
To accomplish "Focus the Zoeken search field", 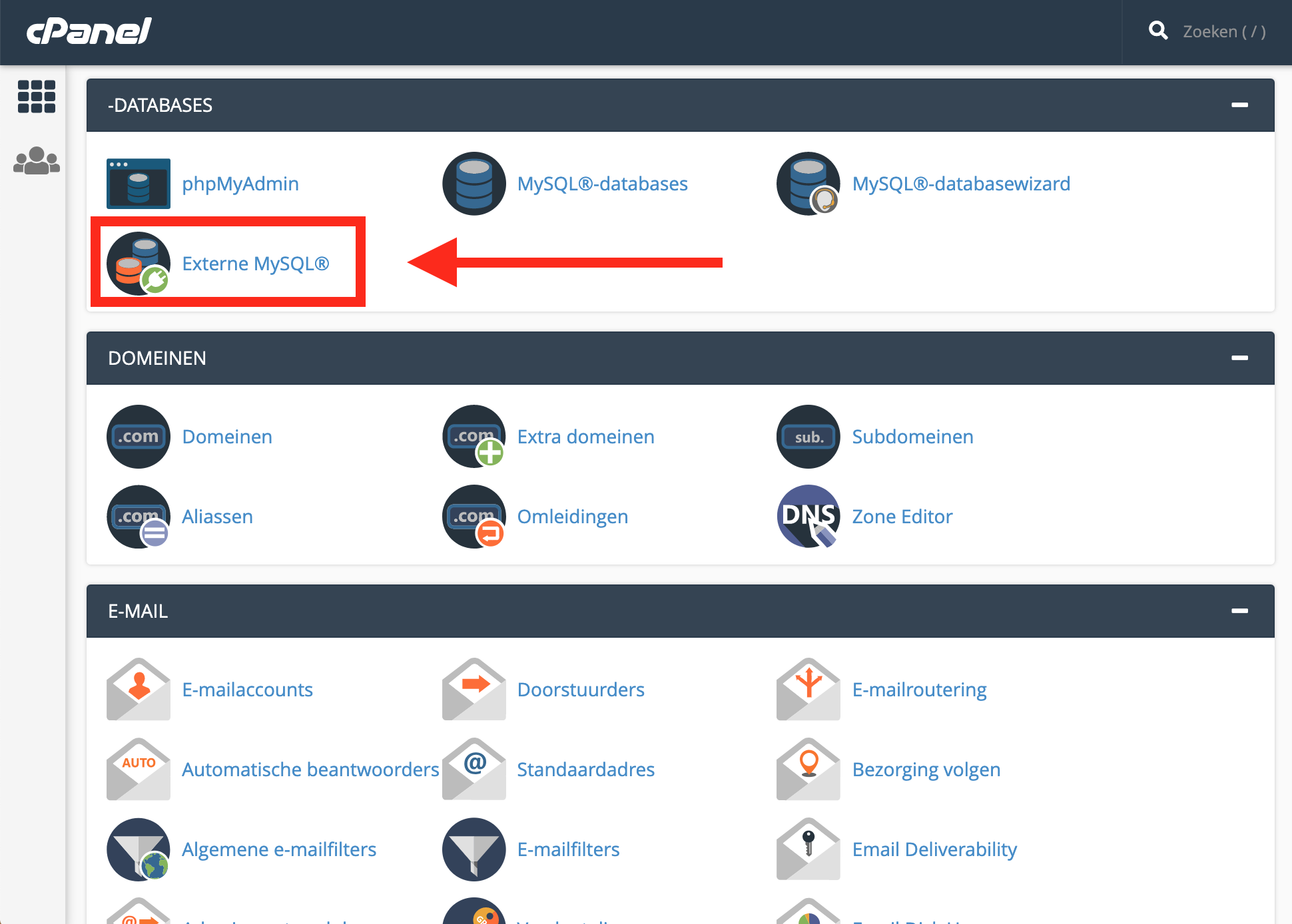I will coord(1224,31).
